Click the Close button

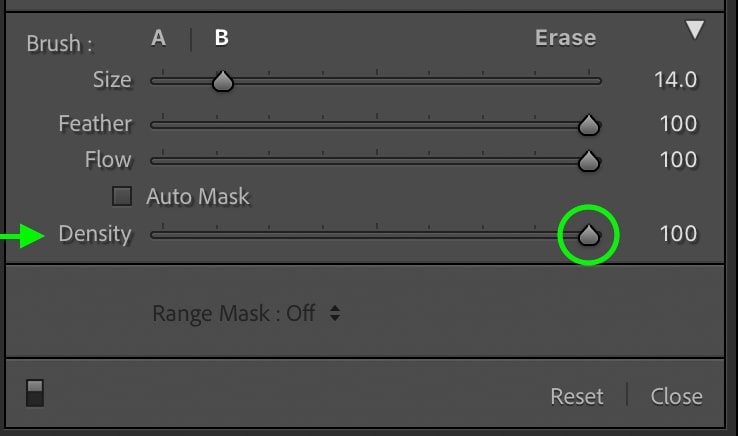tap(676, 396)
